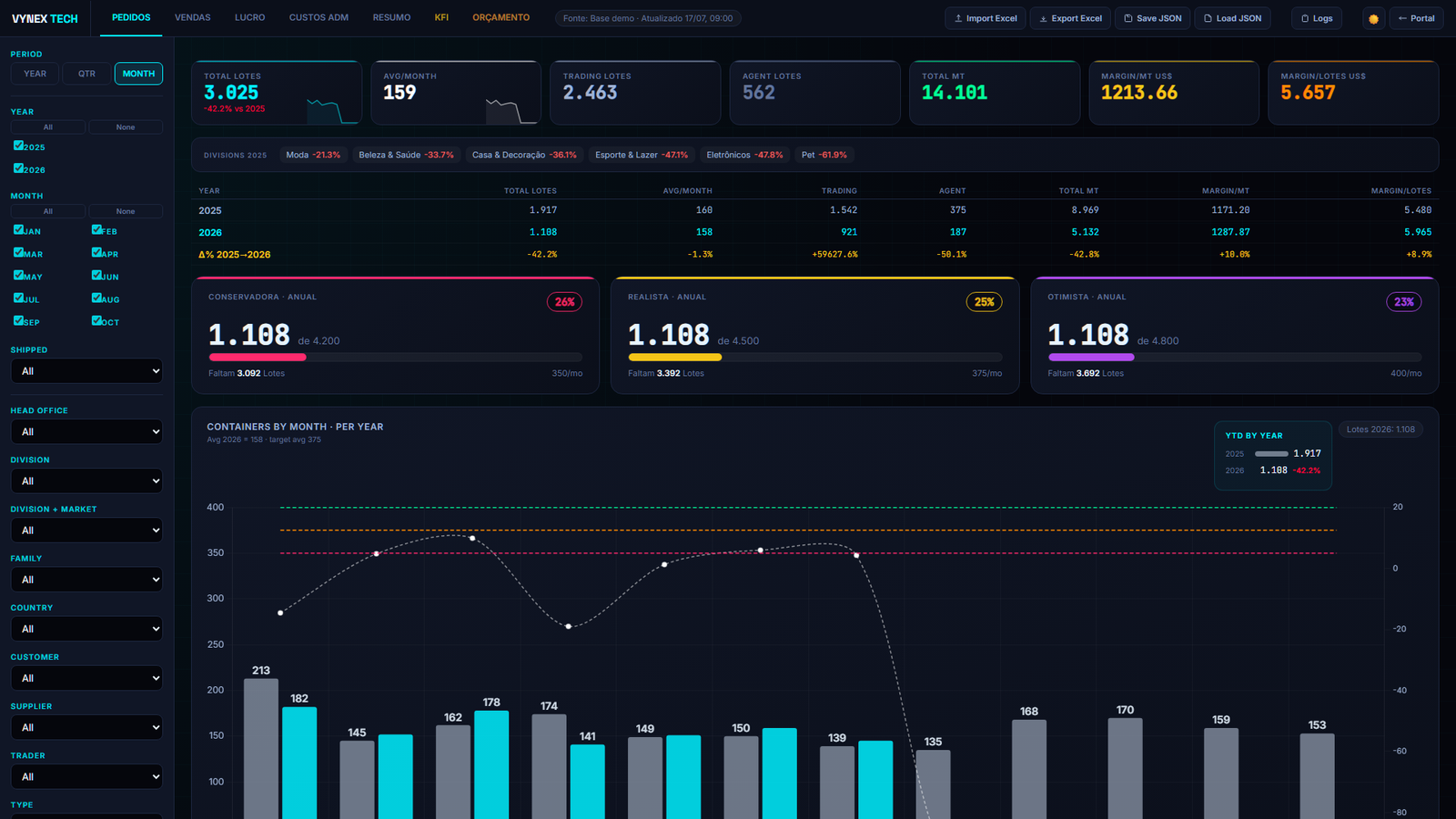Toggle the MAR month checkbox
The width and height of the screenshot is (1456, 819).
coord(18,253)
